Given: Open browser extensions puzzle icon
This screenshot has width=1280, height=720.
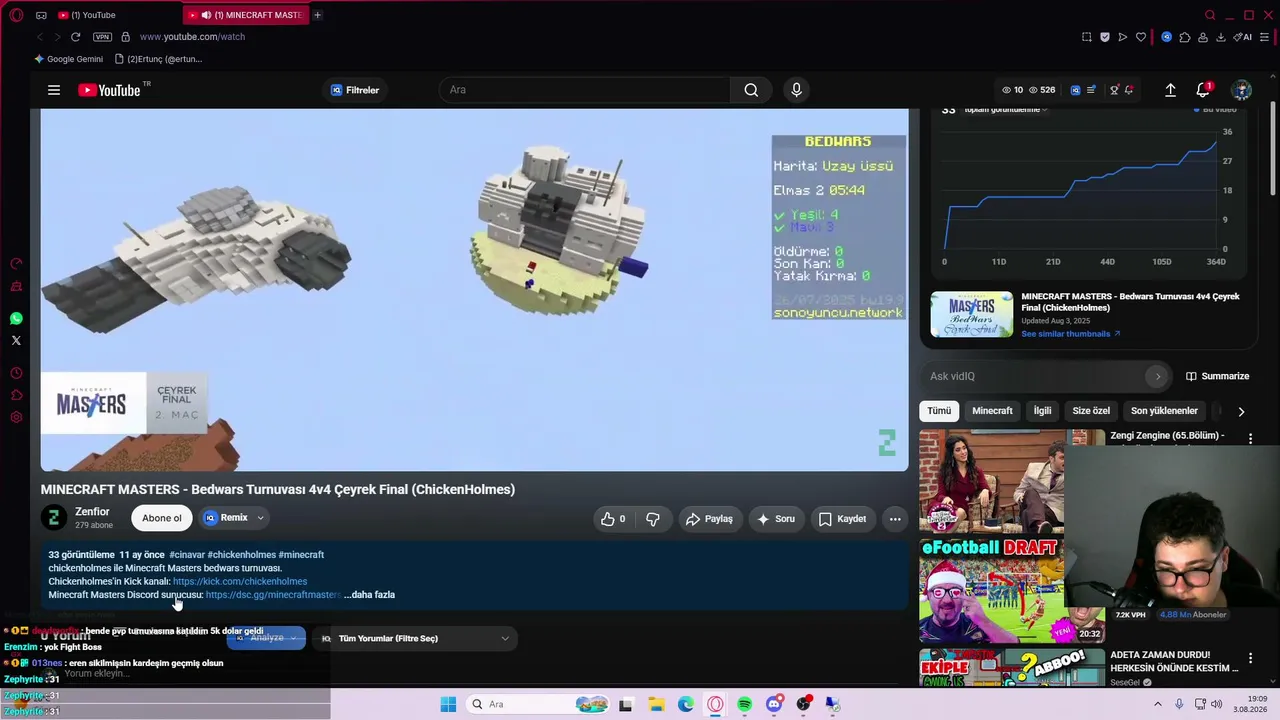Looking at the screenshot, I should [1185, 37].
